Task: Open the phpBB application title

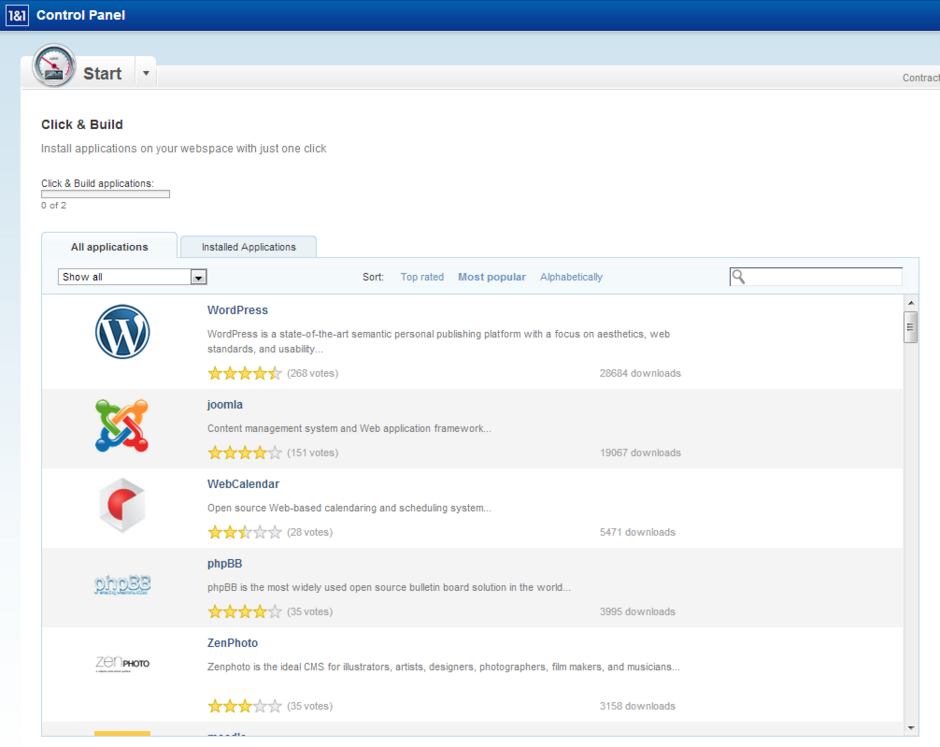Action: [224, 564]
